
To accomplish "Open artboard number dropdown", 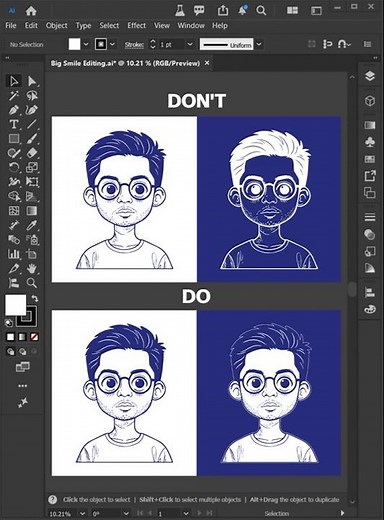I will pyautogui.click(x=186, y=513).
